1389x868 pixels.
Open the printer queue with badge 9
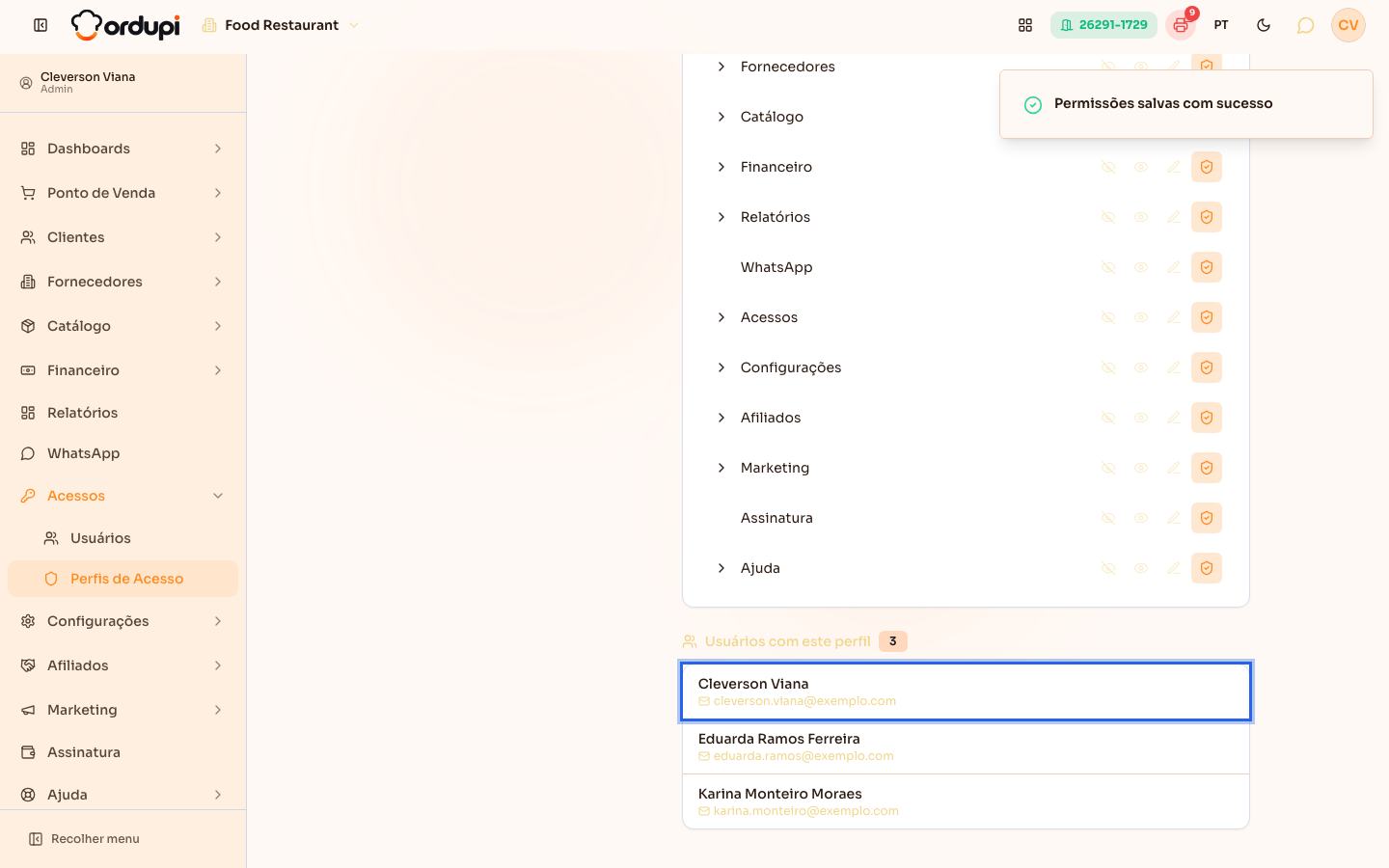click(x=1181, y=25)
